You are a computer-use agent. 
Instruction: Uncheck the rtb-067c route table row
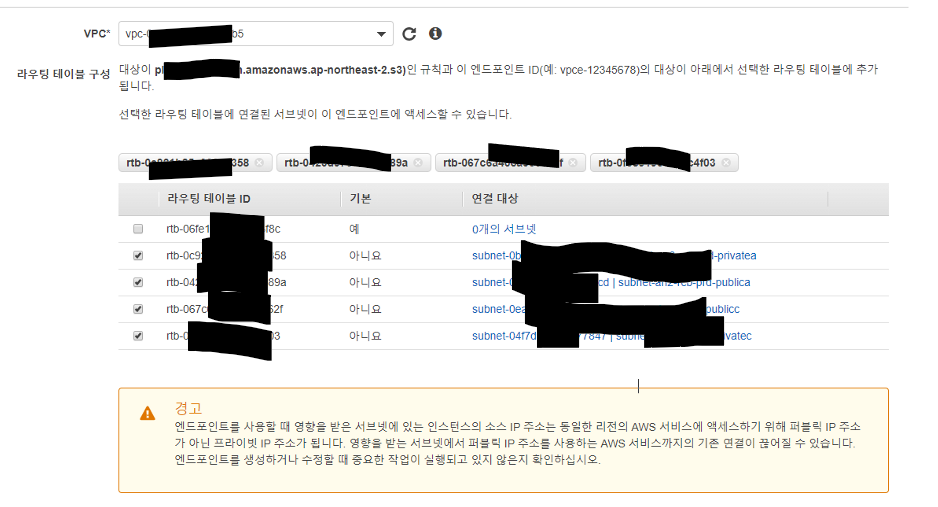tap(138, 309)
